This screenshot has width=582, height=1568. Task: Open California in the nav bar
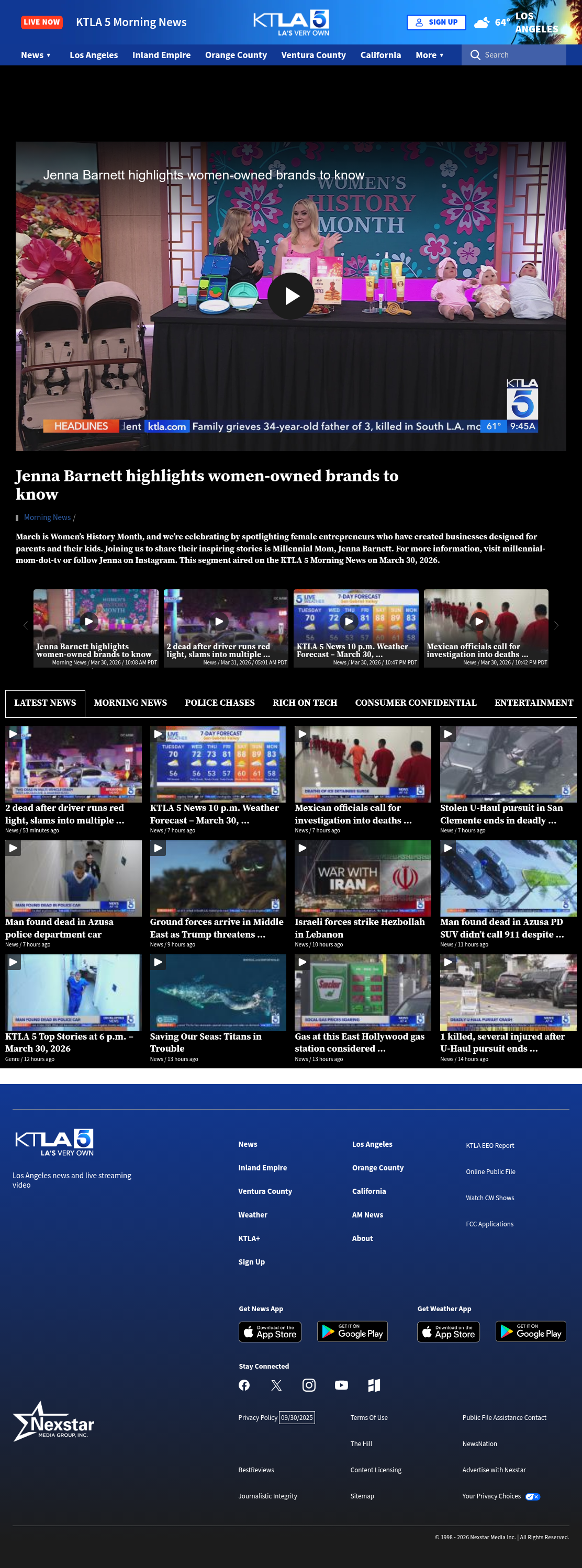[x=380, y=55]
